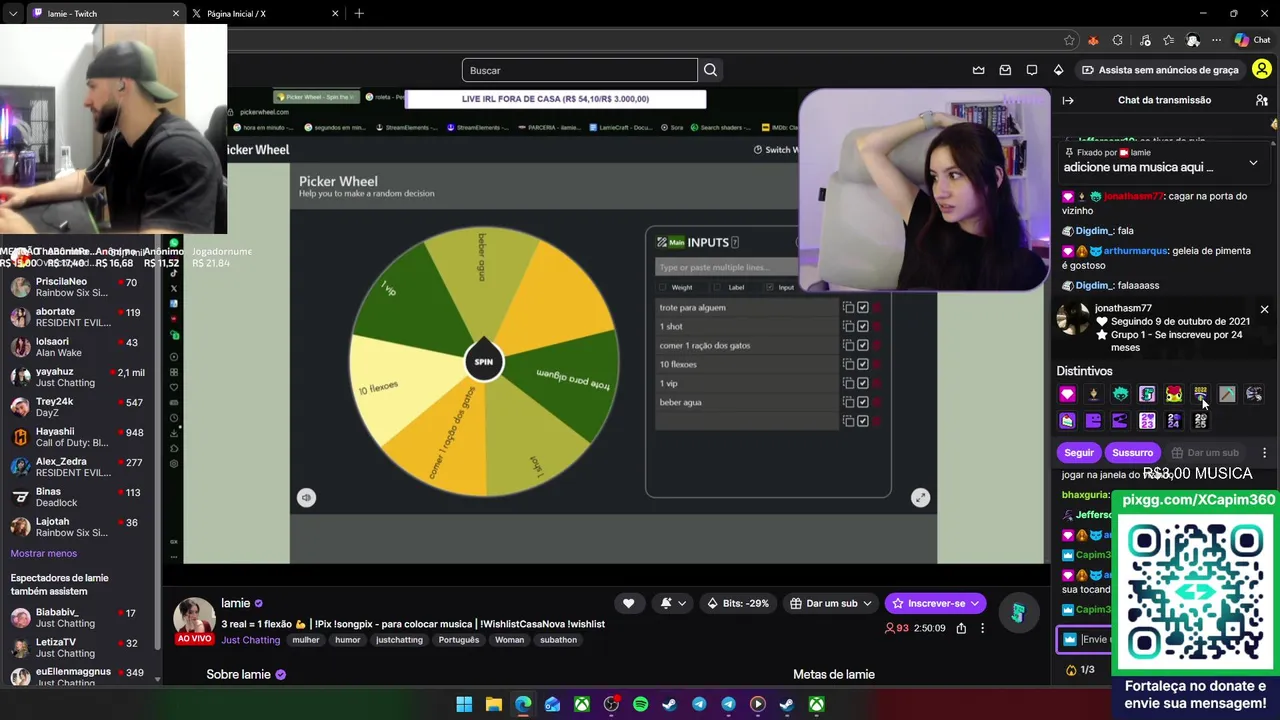Image resolution: width=1280 pixels, height=720 pixels.
Task: Click the MetaMask fox extension icon
Action: 1093,40
